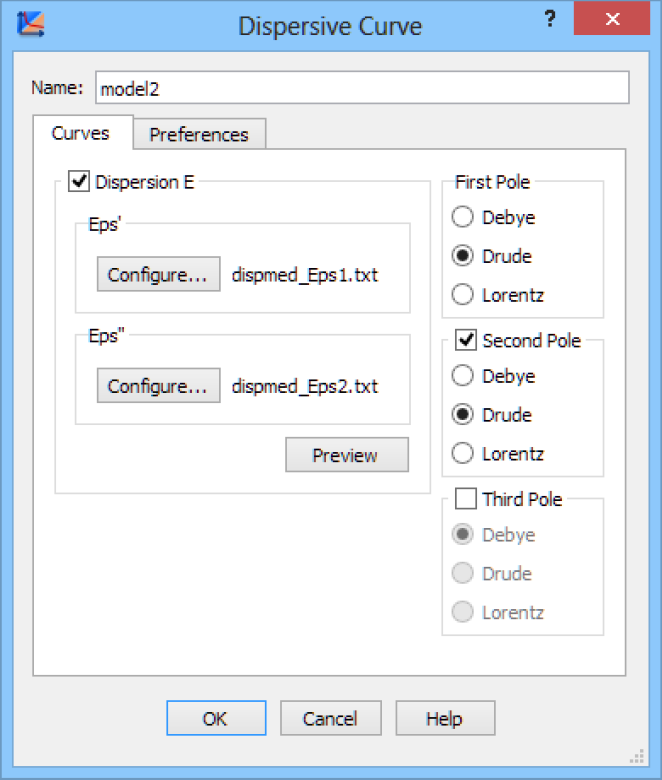Configure the Eps'' curve file
This screenshot has height=780, width=662.
pyautogui.click(x=158, y=386)
